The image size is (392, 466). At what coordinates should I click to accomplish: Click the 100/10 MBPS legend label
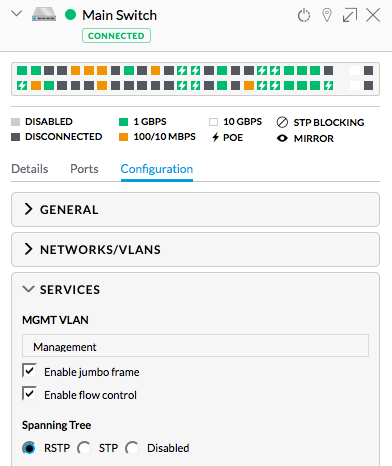click(x=165, y=137)
